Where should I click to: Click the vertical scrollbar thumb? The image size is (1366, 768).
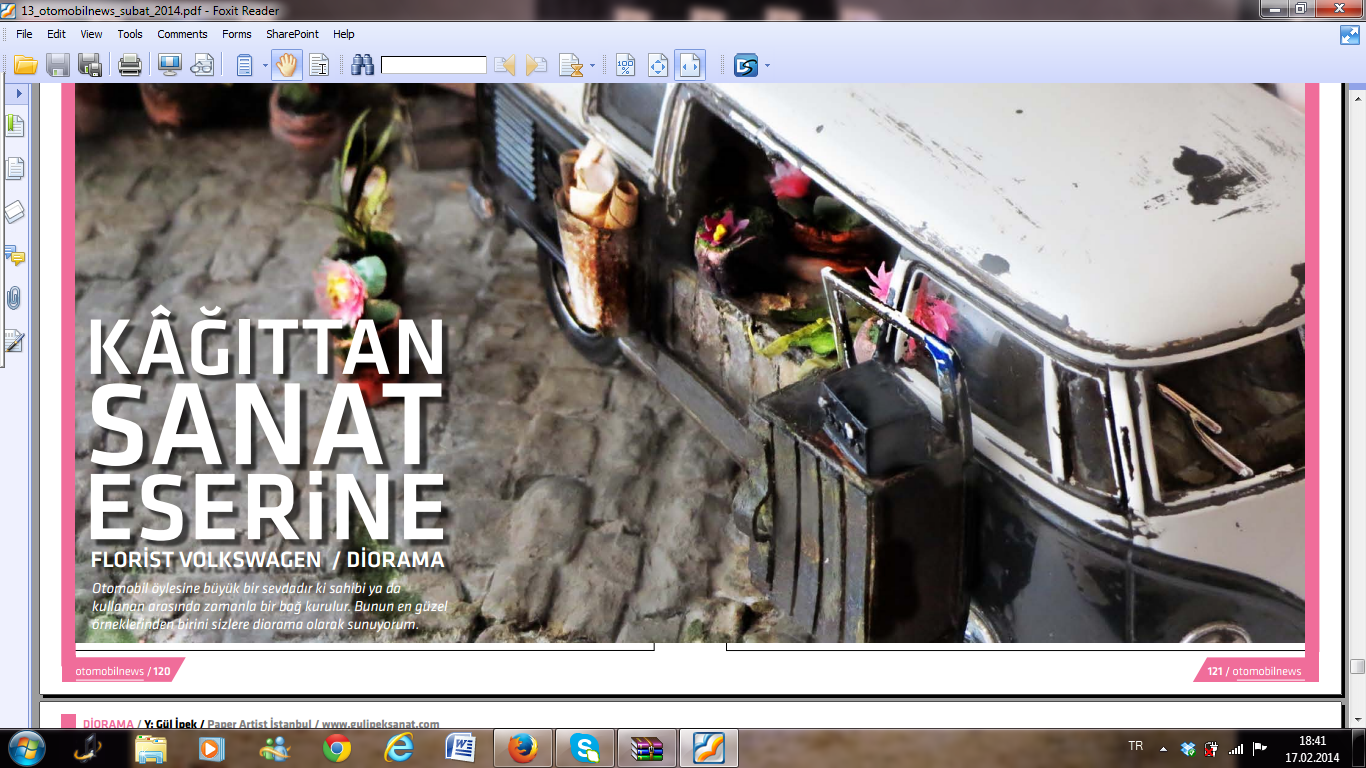1357,667
